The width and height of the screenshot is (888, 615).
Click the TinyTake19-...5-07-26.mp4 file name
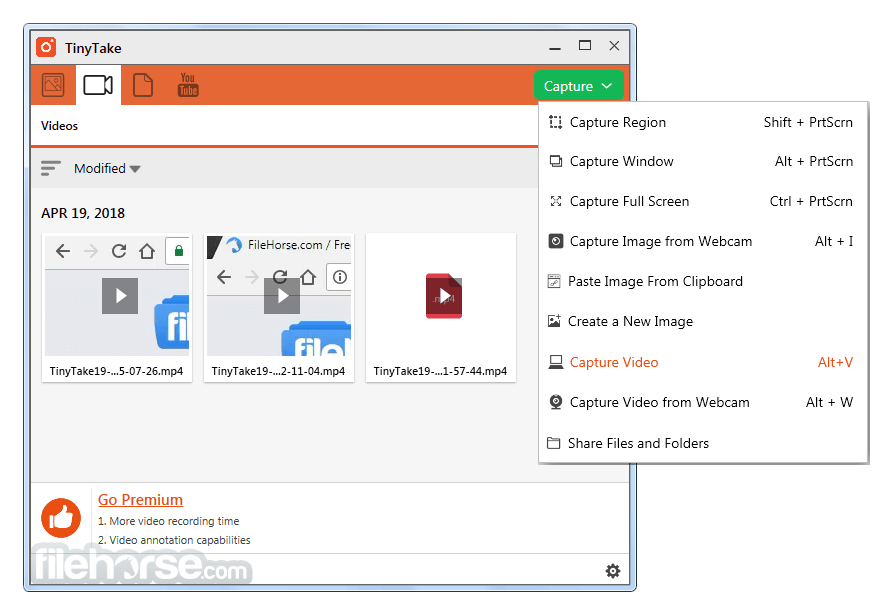pyautogui.click(x=116, y=371)
